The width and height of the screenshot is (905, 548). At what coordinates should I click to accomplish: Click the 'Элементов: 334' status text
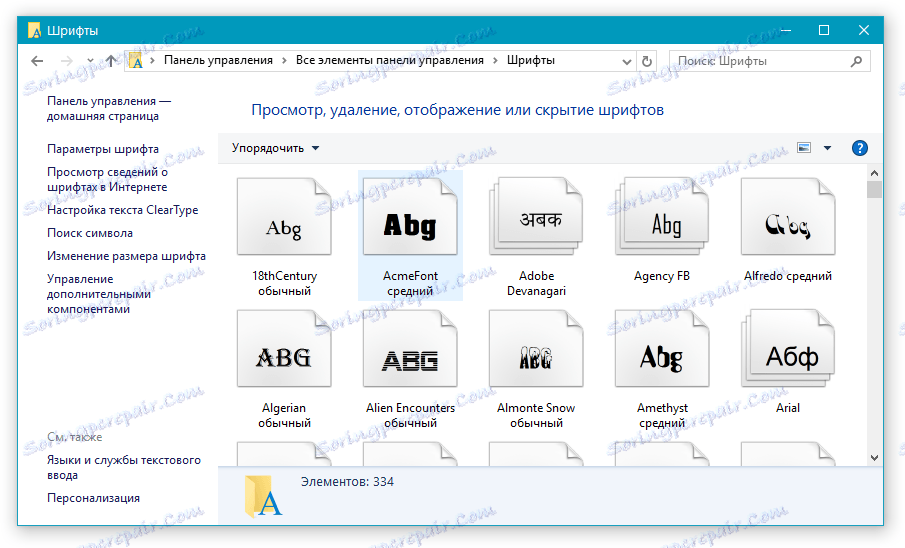click(x=347, y=482)
